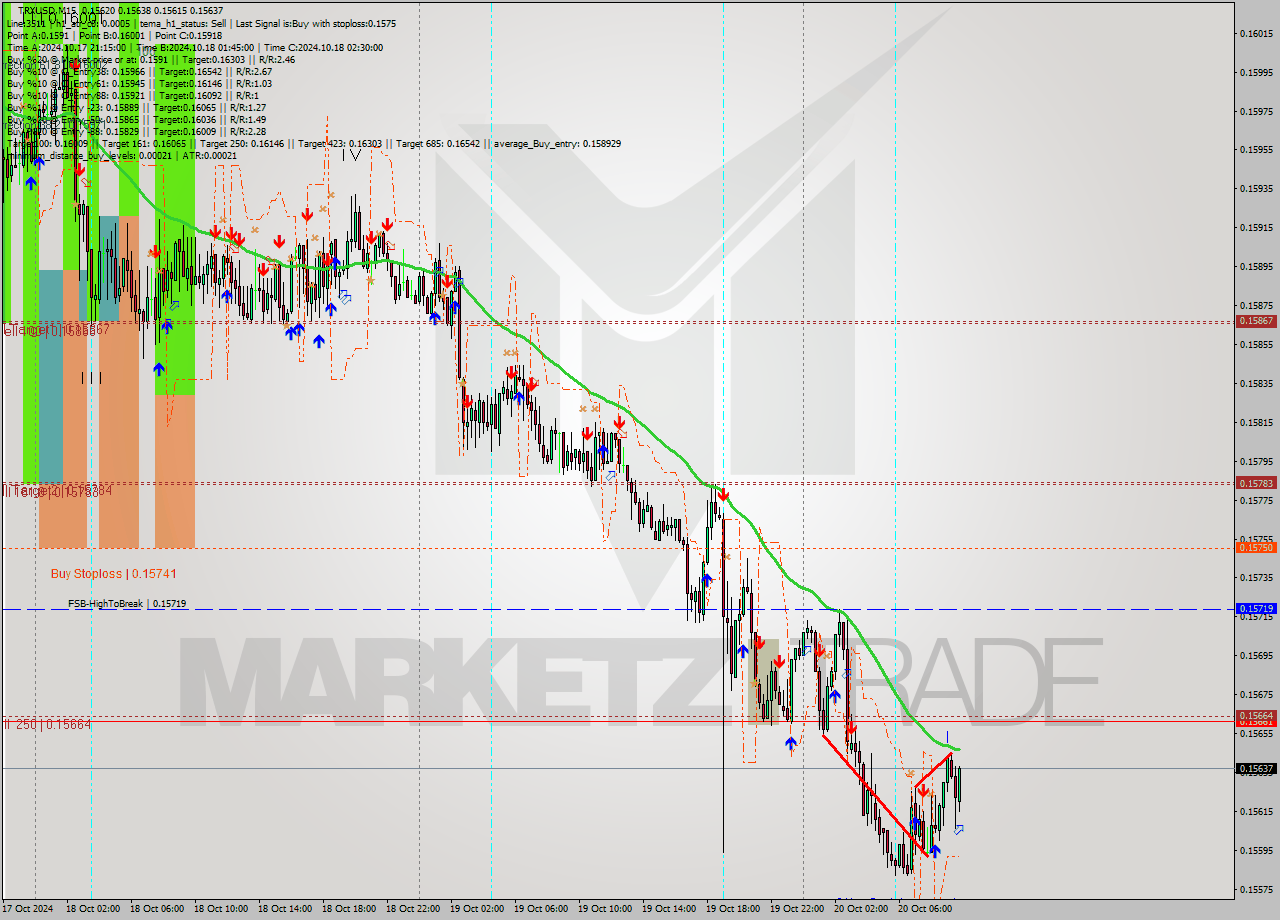The image size is (1280, 920).
Task: Click the 0.15575 price scale value
Action: (x=1256, y=889)
